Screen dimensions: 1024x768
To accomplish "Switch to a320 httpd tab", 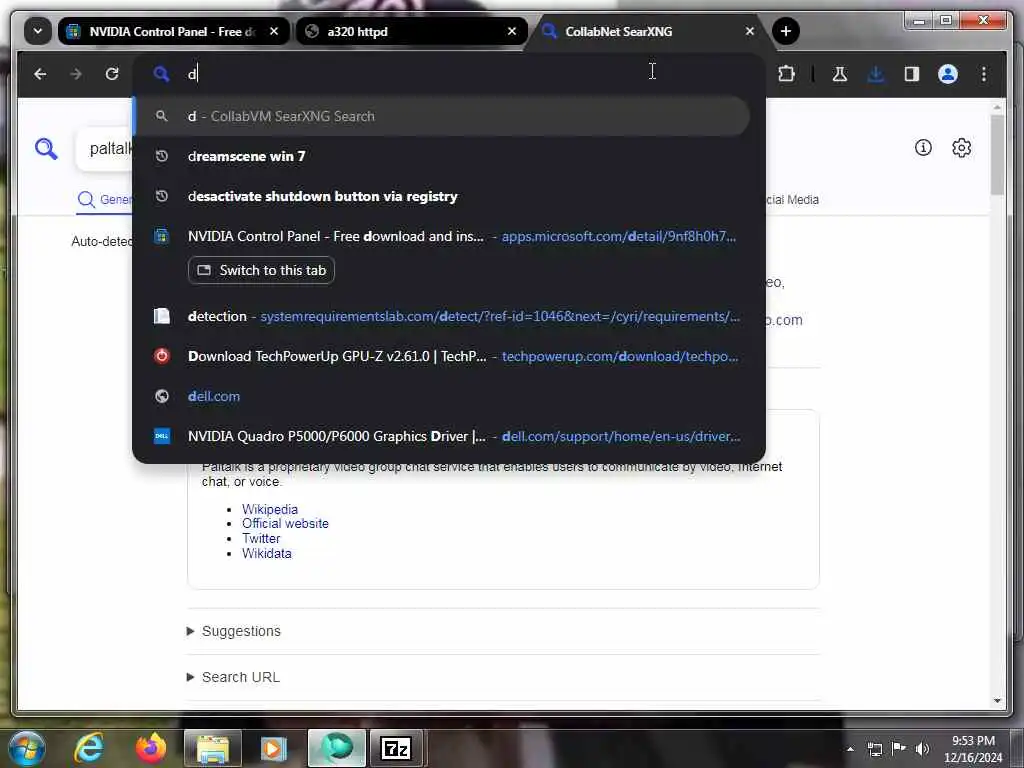I will point(411,31).
